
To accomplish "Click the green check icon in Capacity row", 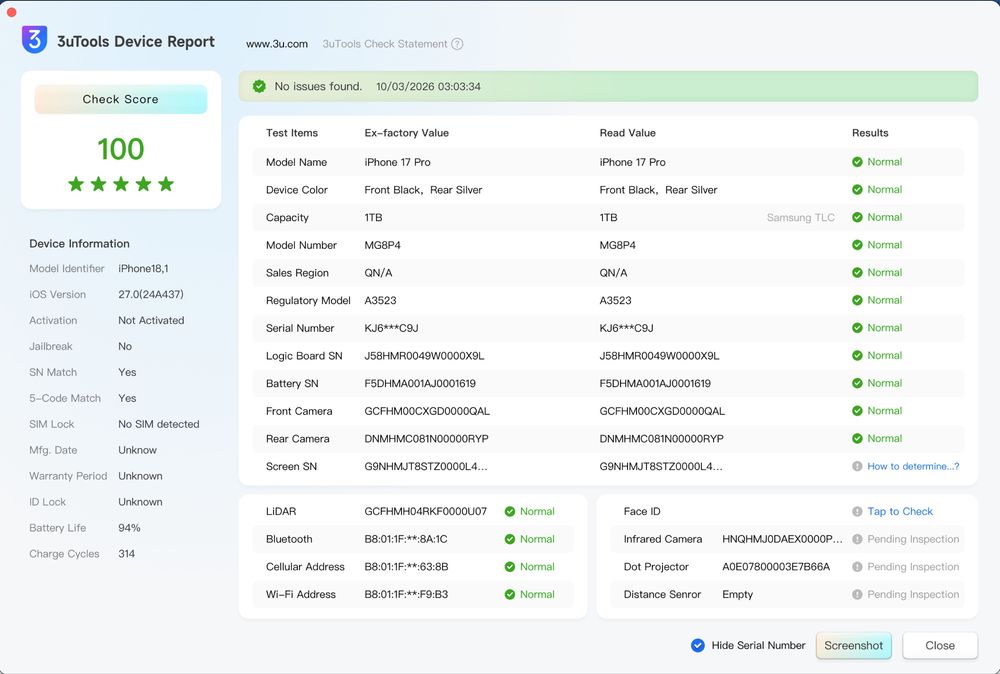I will click(x=857, y=217).
